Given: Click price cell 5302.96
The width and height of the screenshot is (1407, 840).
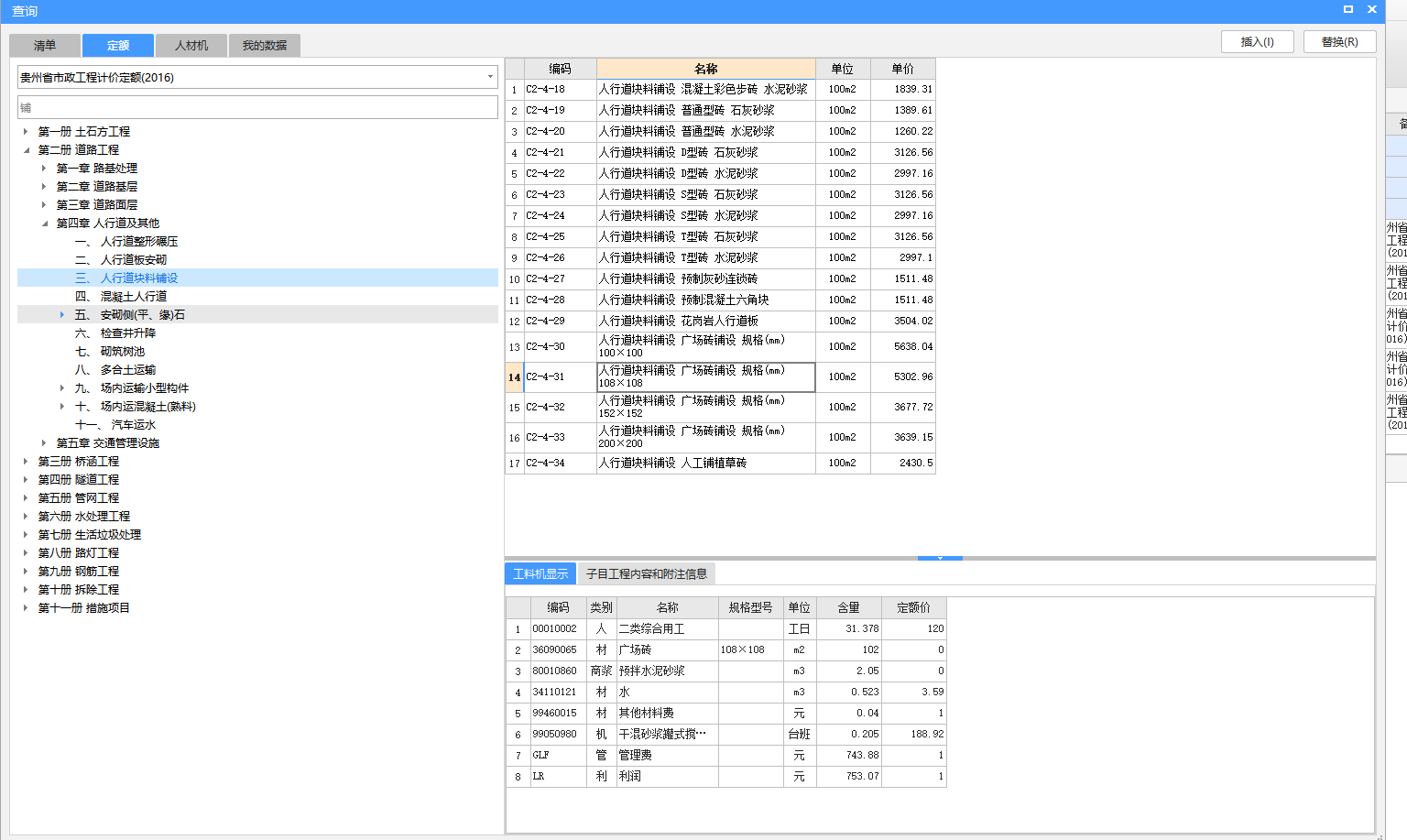Looking at the screenshot, I should (903, 376).
